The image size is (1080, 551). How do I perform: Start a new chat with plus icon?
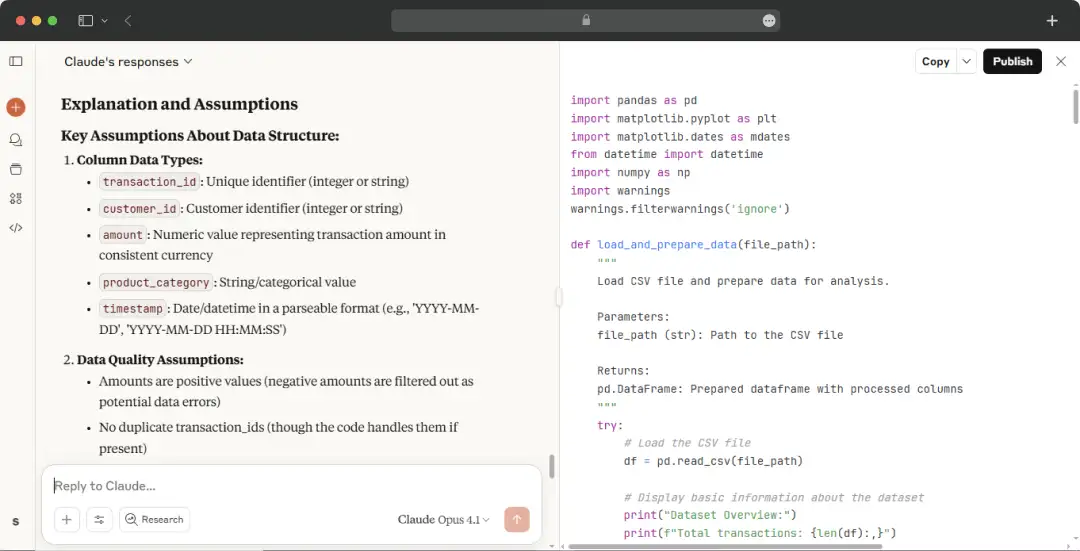(16, 107)
